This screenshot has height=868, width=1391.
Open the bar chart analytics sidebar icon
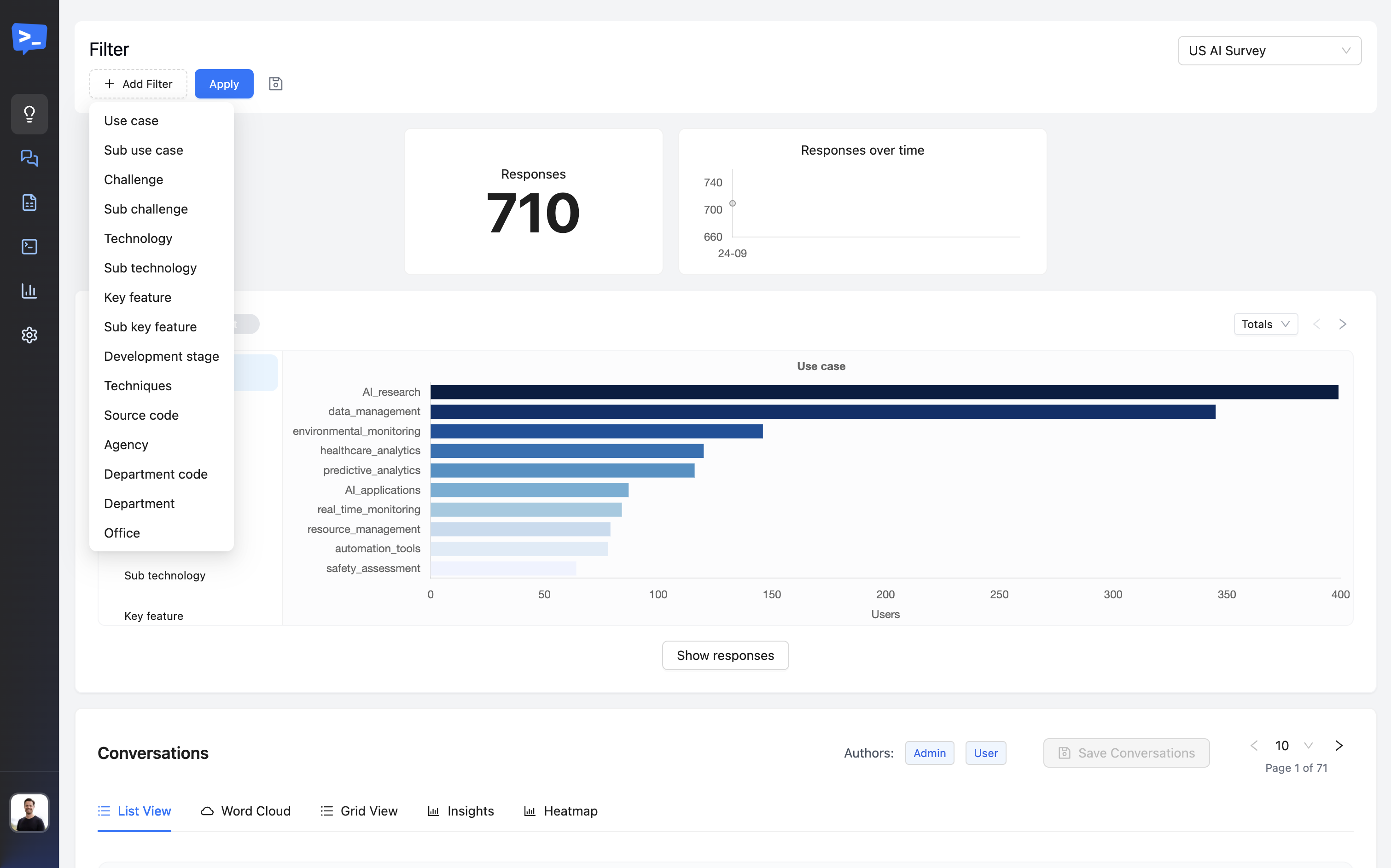[29, 290]
